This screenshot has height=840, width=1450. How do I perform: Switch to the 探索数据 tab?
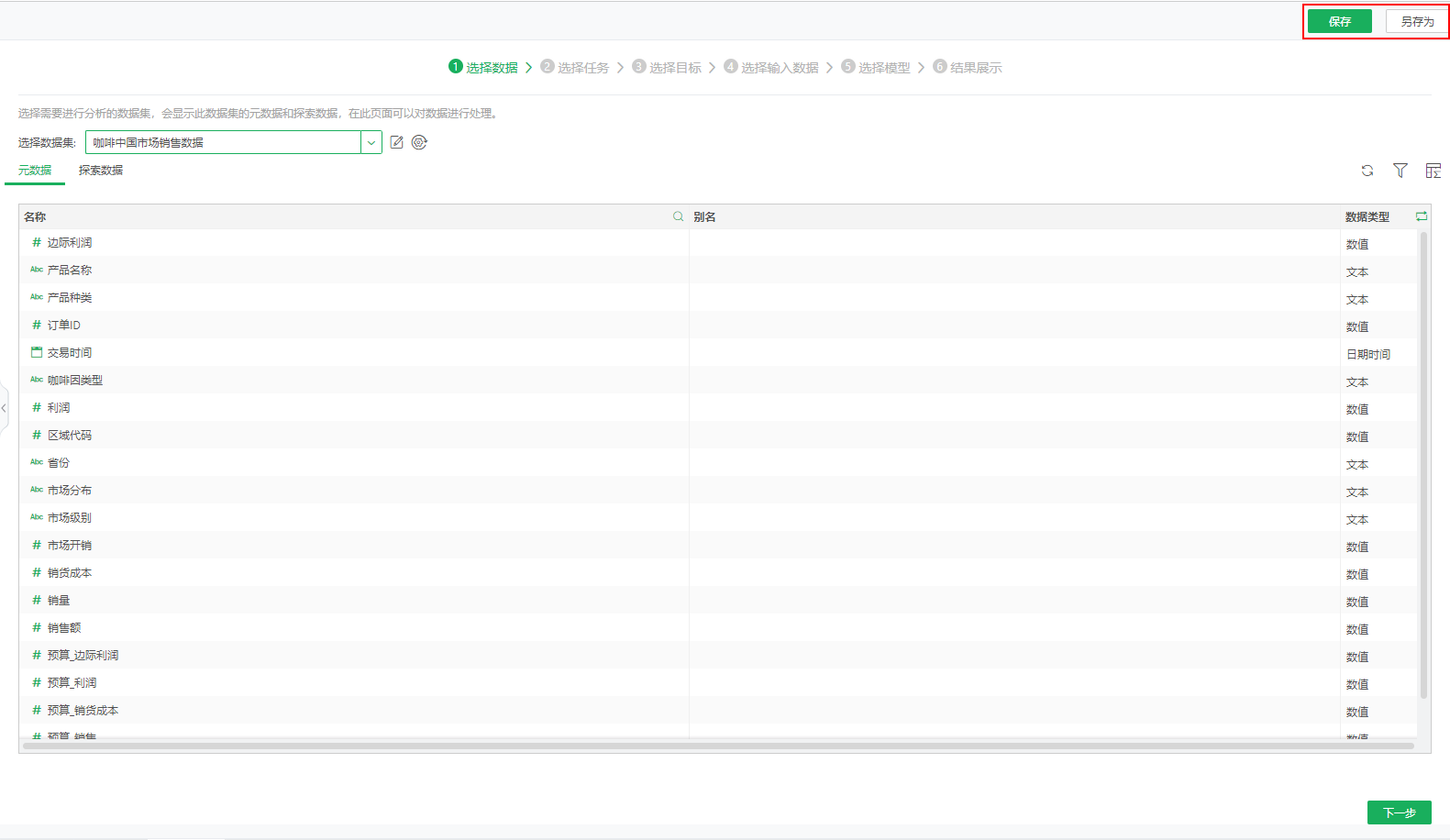click(x=101, y=171)
